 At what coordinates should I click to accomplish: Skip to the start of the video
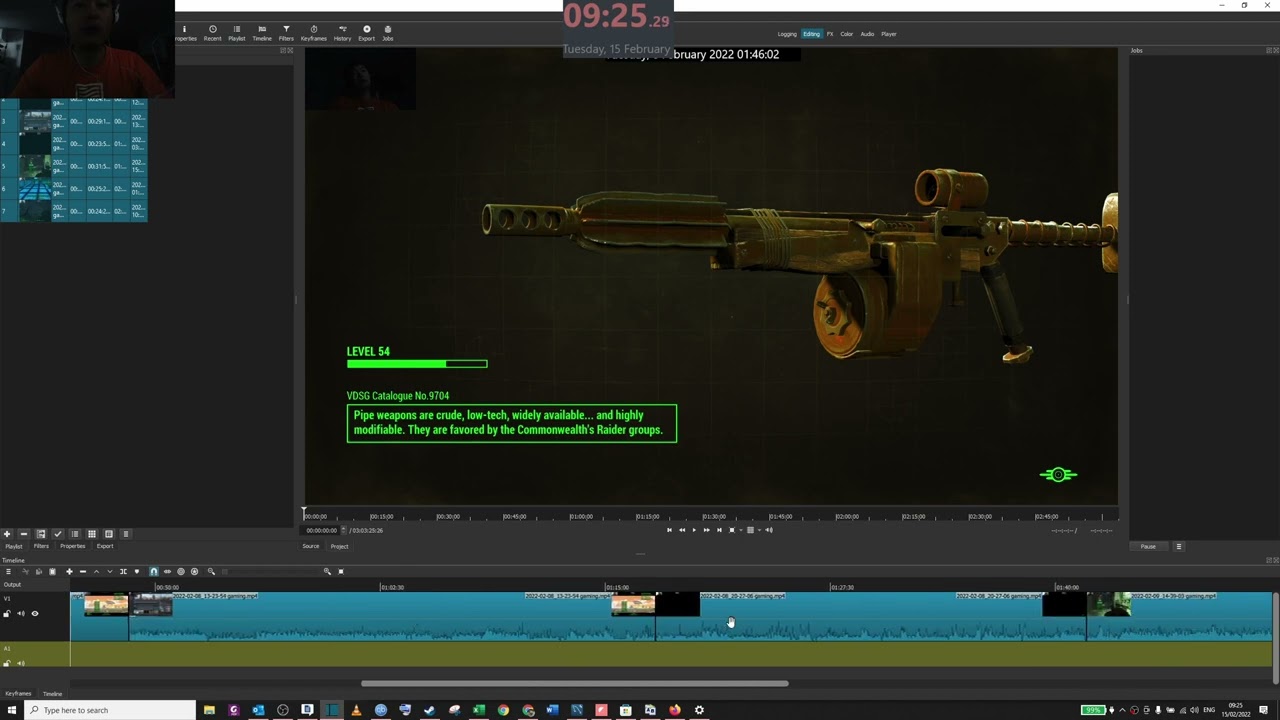(x=669, y=530)
